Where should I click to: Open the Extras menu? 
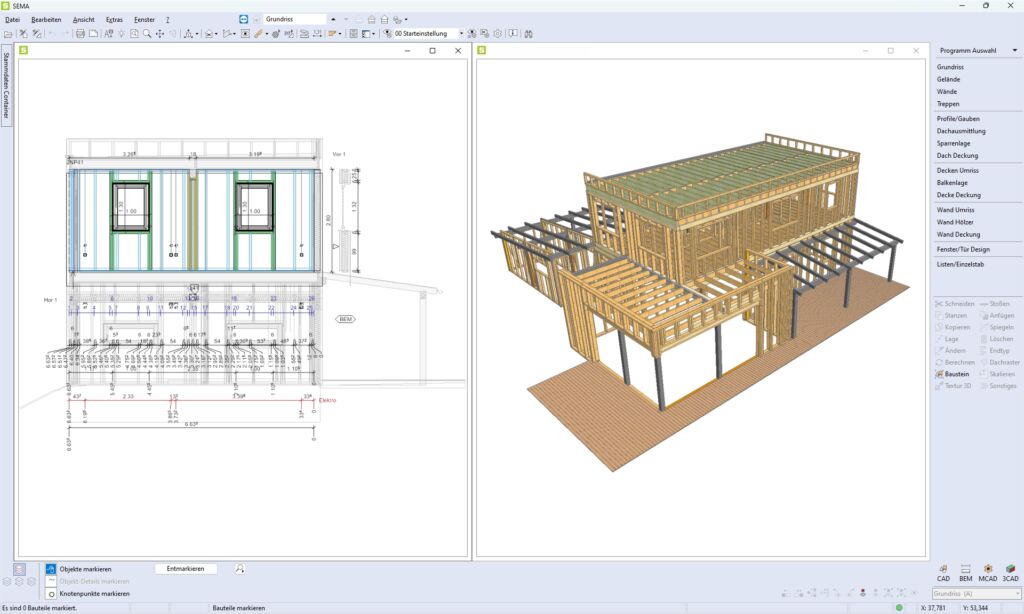coord(114,19)
